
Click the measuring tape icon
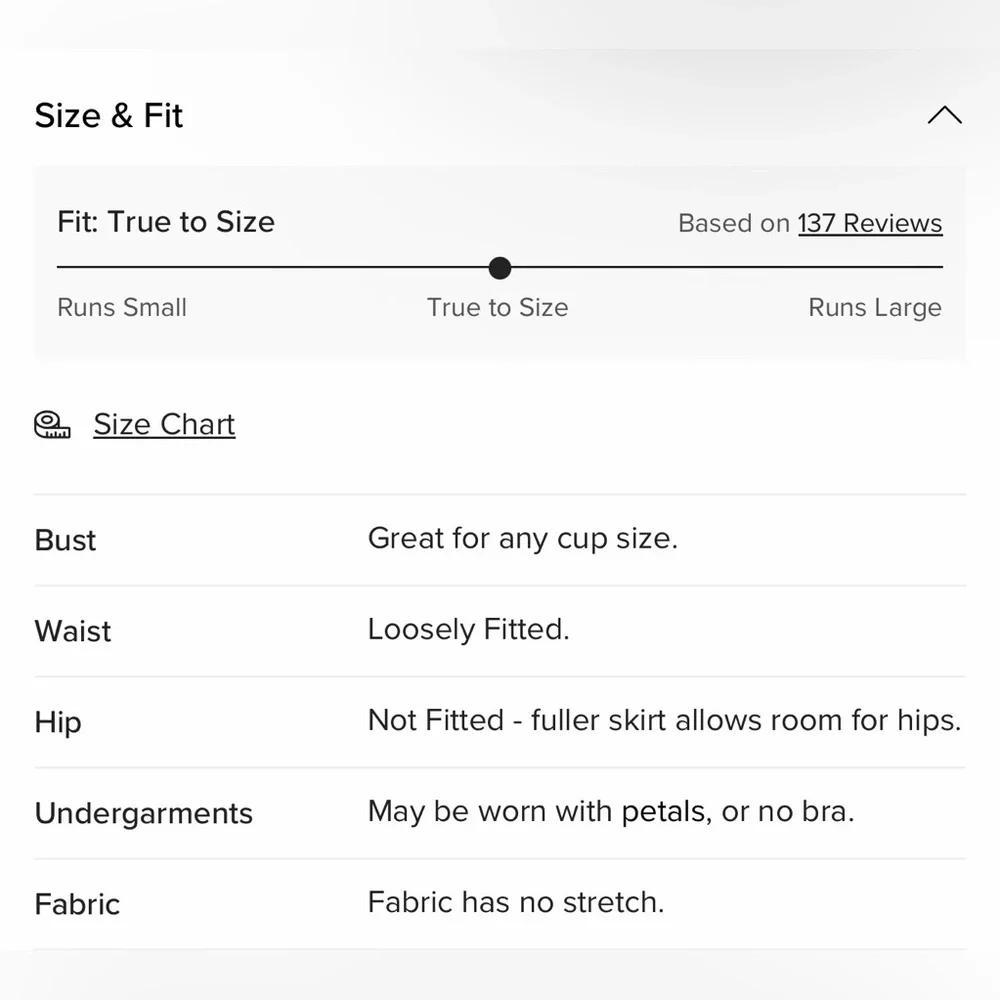coord(53,425)
